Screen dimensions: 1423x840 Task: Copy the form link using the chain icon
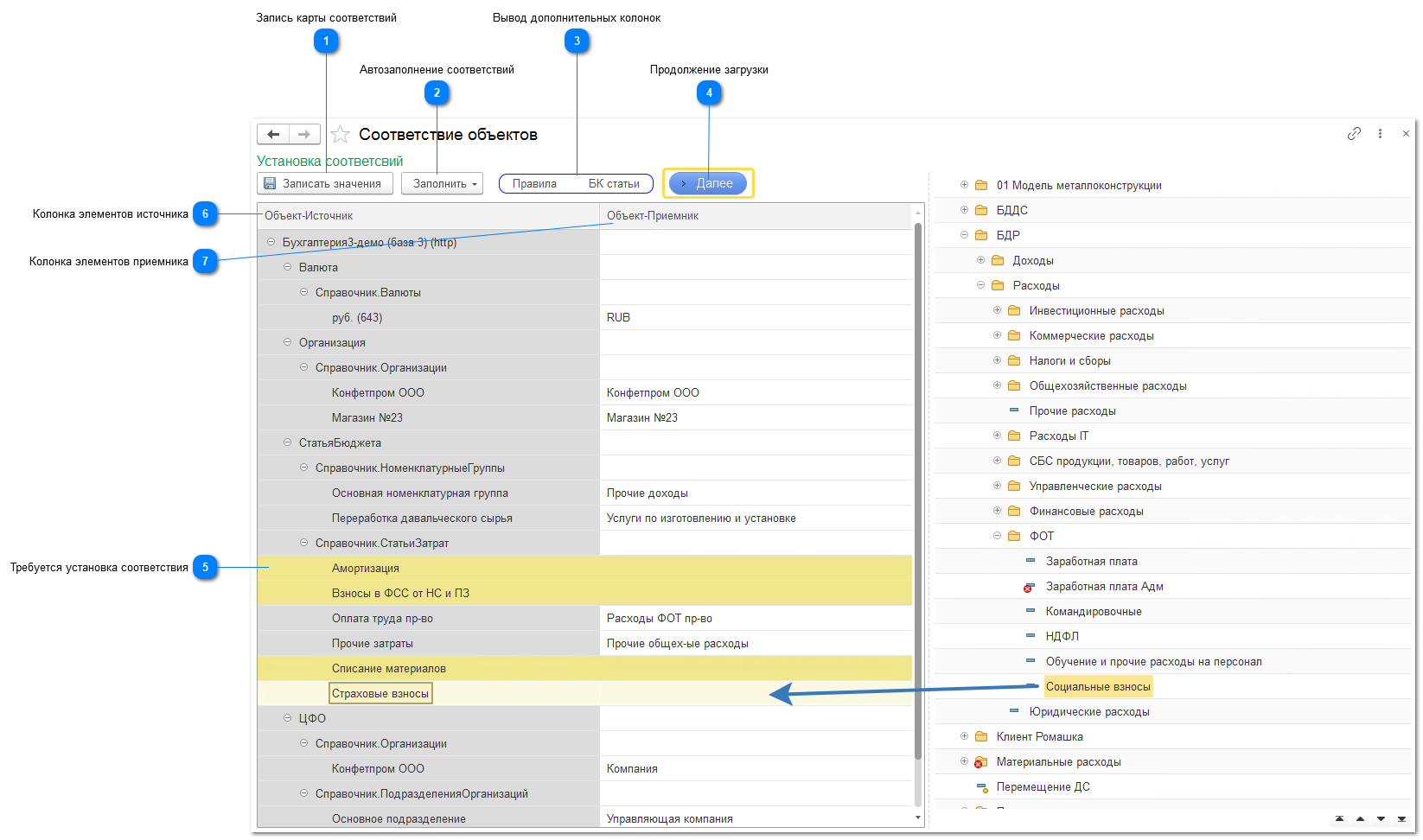[1354, 133]
